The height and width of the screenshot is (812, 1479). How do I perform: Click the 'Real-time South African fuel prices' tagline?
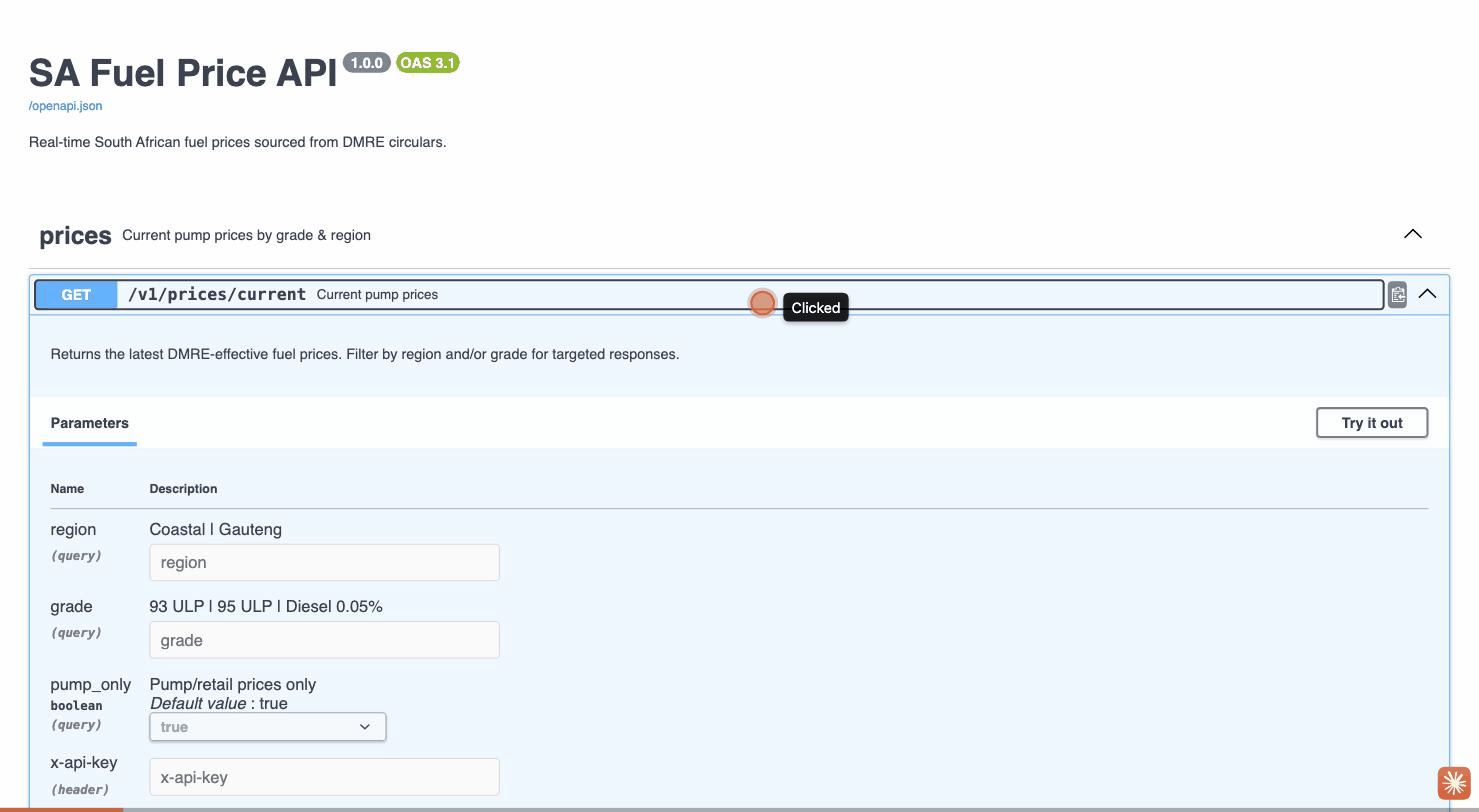237,142
